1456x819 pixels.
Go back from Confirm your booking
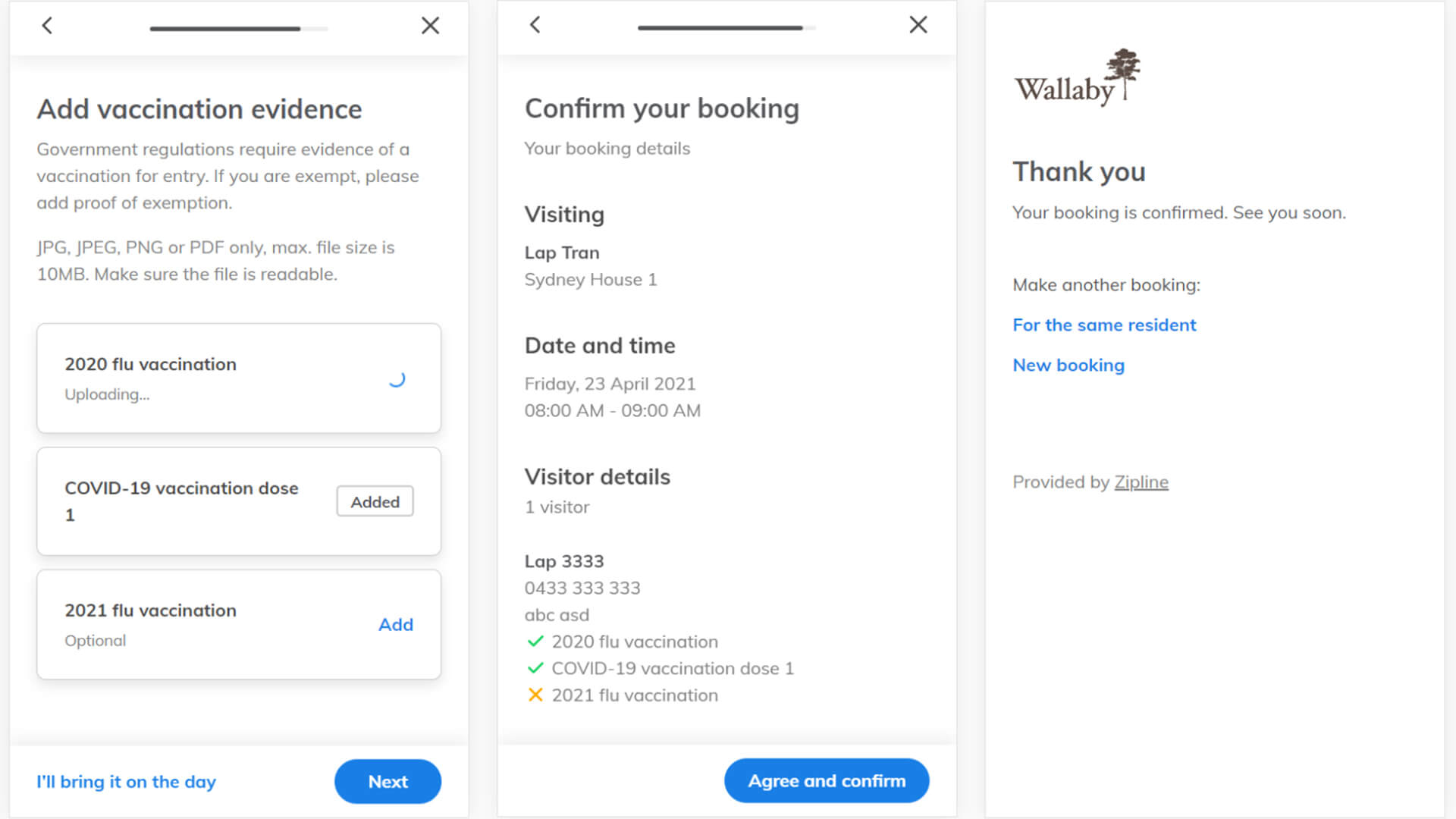pos(535,25)
